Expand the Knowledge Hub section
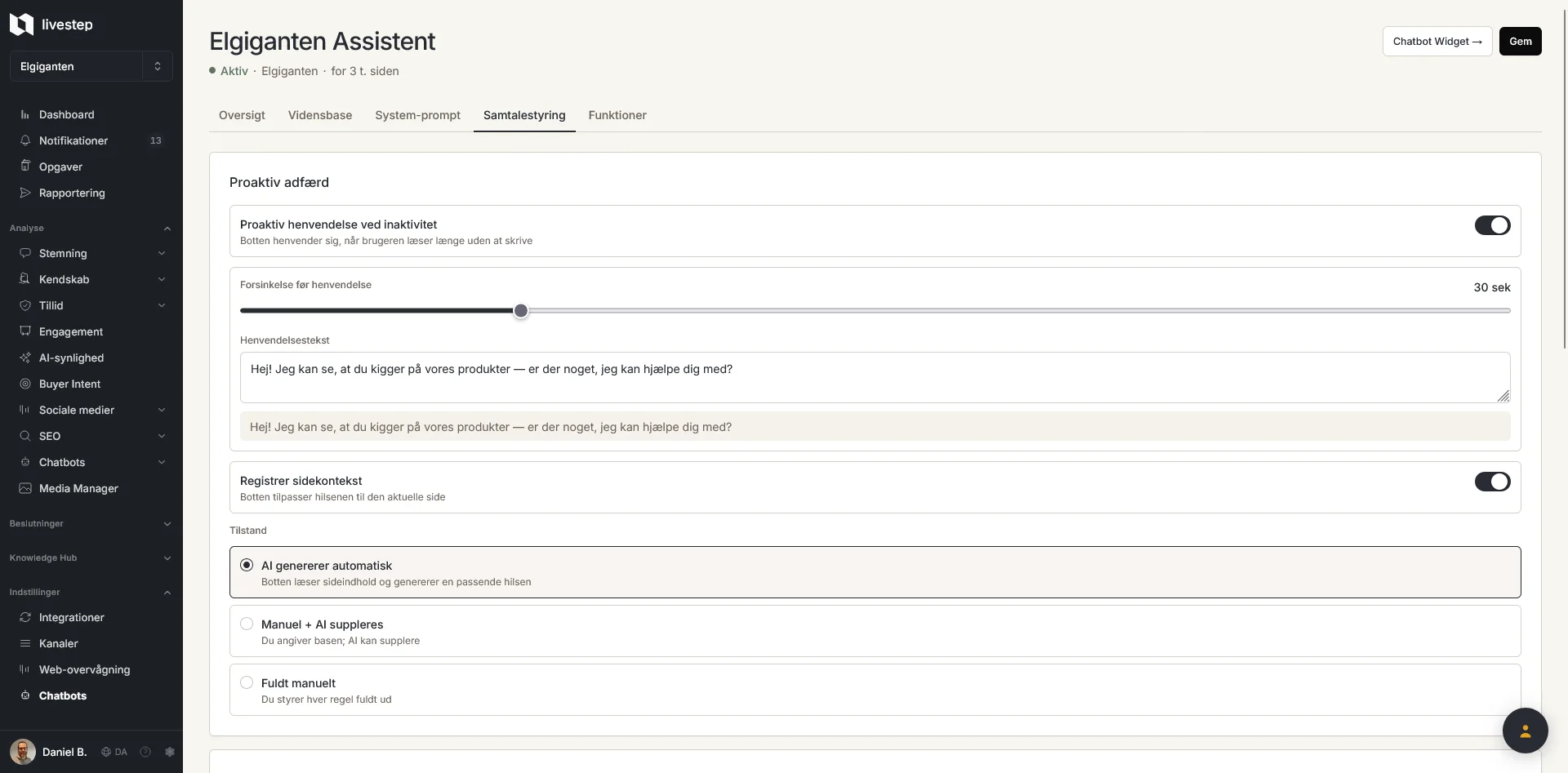The image size is (1568, 773). coord(91,558)
